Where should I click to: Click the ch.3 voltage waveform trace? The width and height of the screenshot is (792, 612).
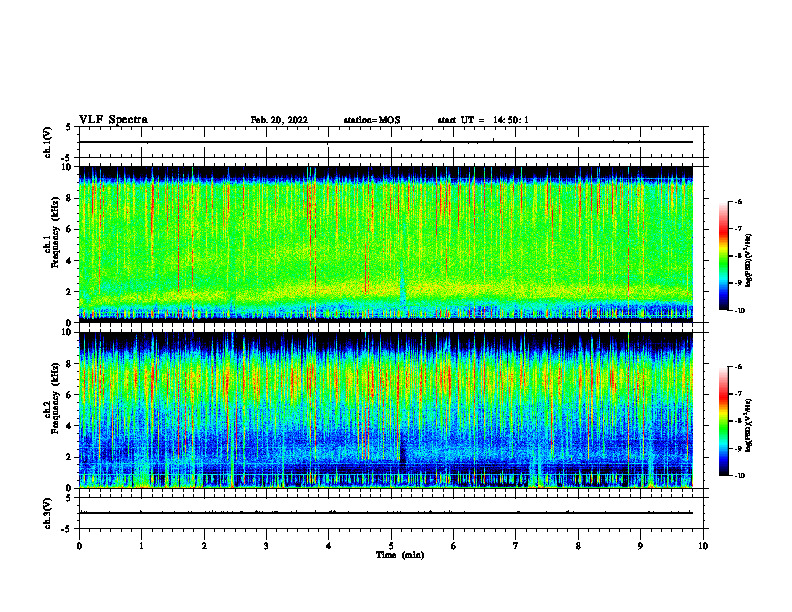pyautogui.click(x=386, y=513)
